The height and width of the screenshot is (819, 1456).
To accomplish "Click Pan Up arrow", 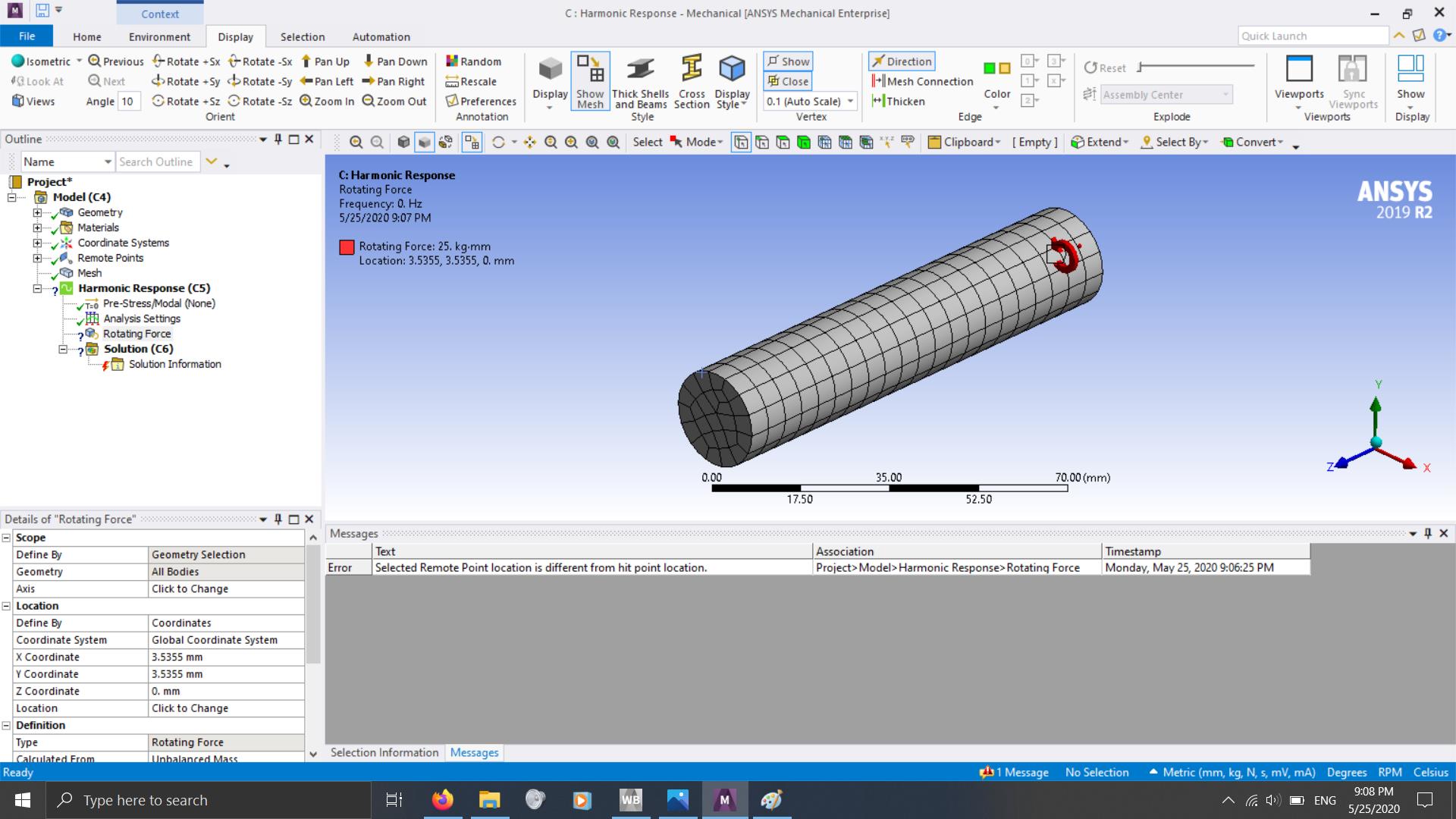I will pos(325,61).
